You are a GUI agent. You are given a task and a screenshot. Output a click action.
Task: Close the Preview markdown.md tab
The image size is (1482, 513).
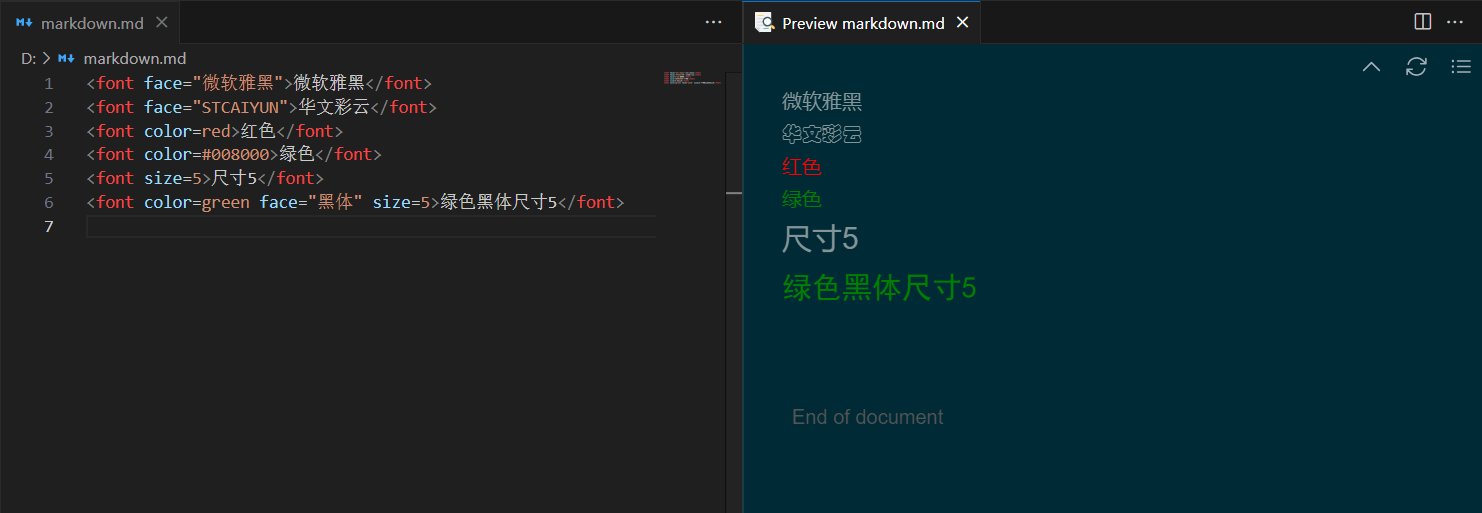[962, 22]
